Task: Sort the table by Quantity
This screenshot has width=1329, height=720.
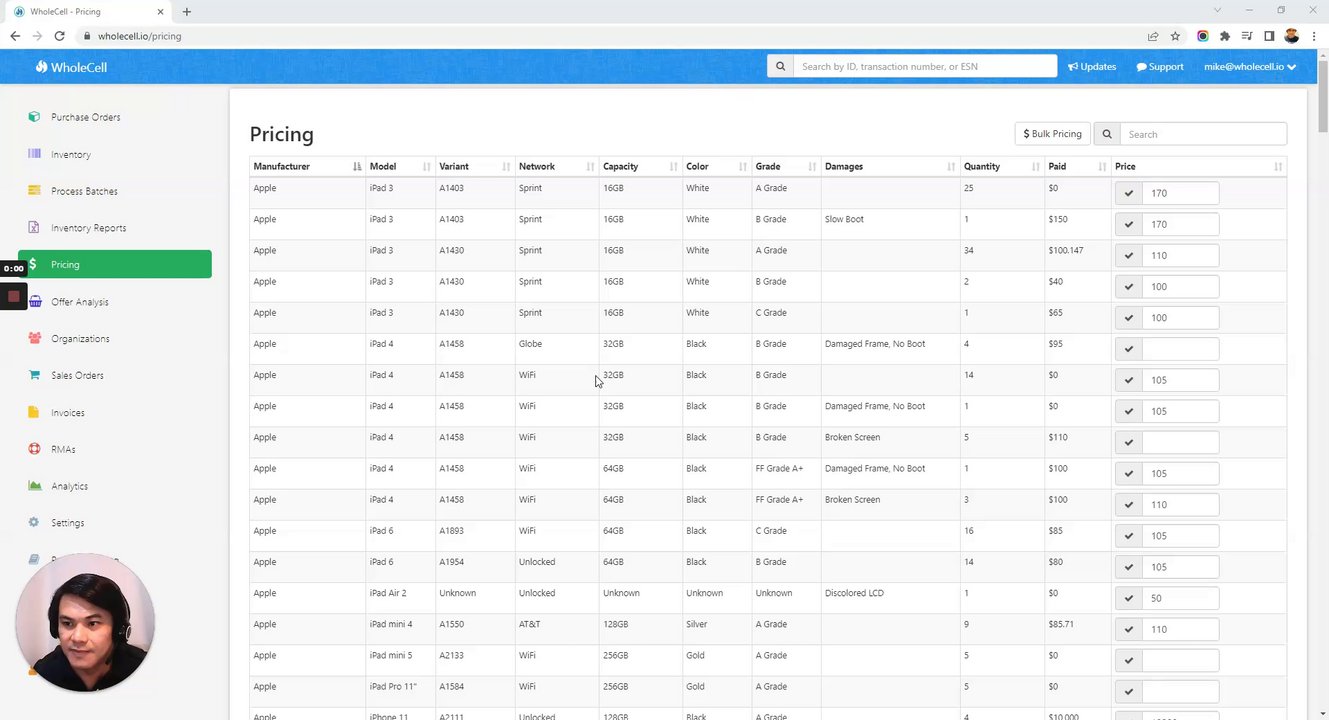Action: (1002, 166)
